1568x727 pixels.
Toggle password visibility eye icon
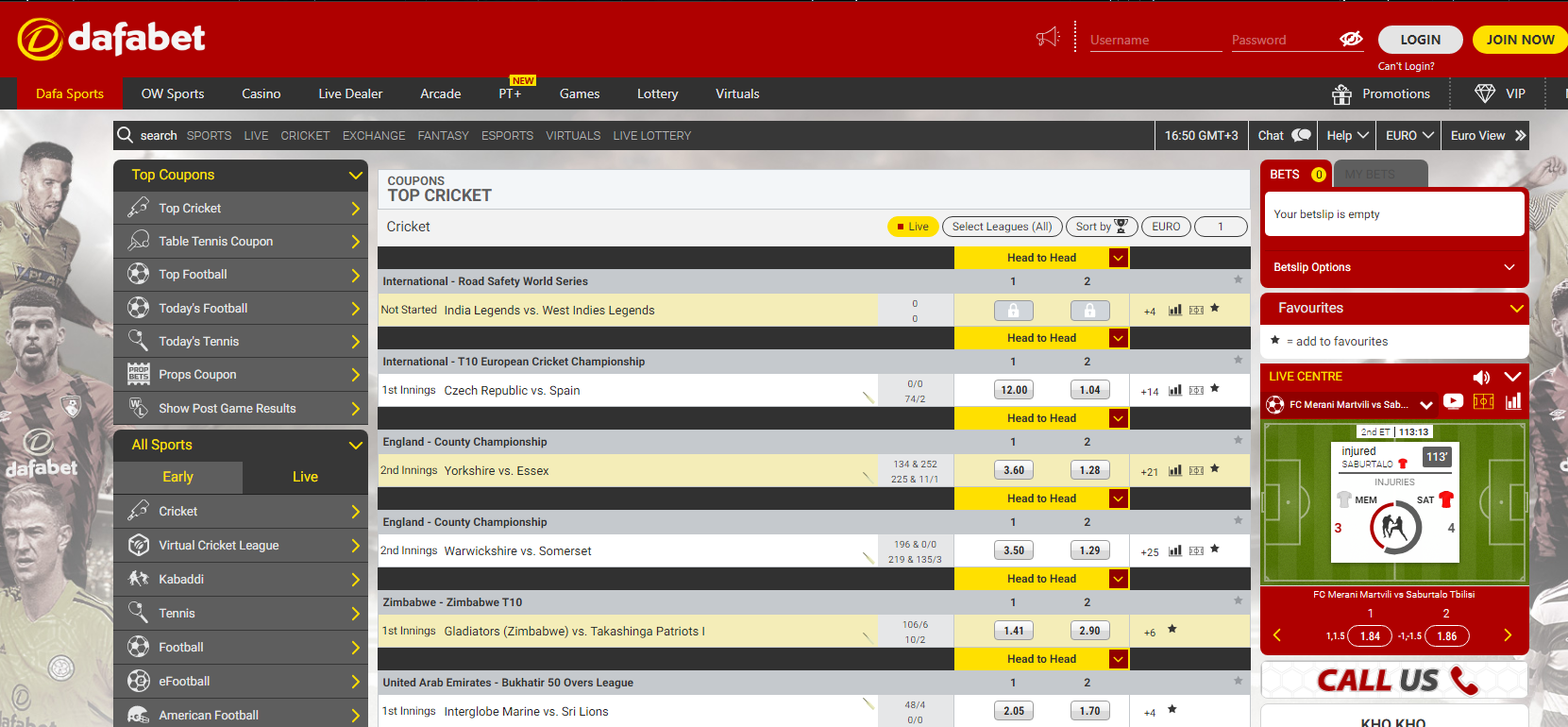click(x=1351, y=39)
